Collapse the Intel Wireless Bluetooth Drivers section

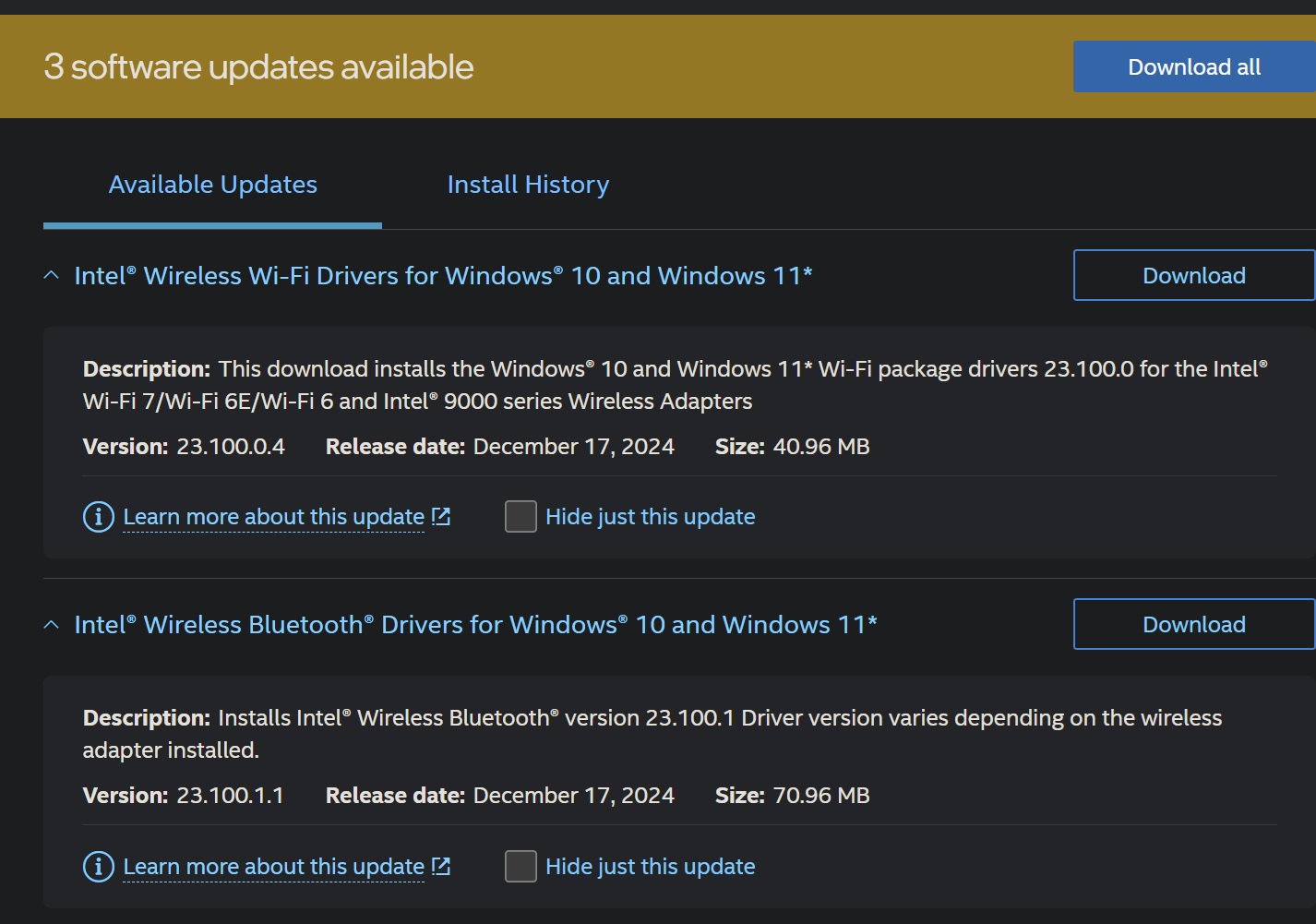pos(51,624)
